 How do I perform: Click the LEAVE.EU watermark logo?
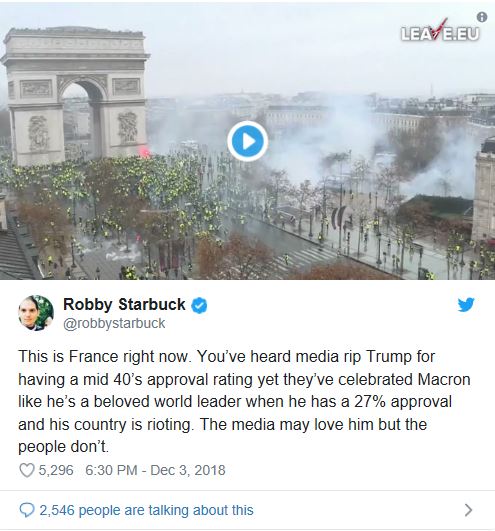[x=440, y=33]
